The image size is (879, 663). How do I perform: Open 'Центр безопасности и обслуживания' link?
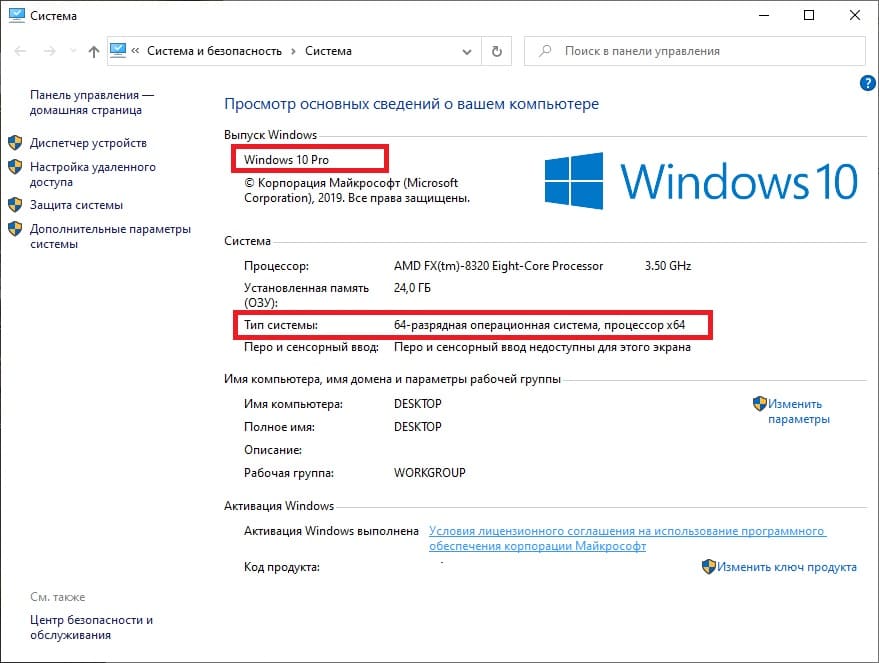coord(91,627)
